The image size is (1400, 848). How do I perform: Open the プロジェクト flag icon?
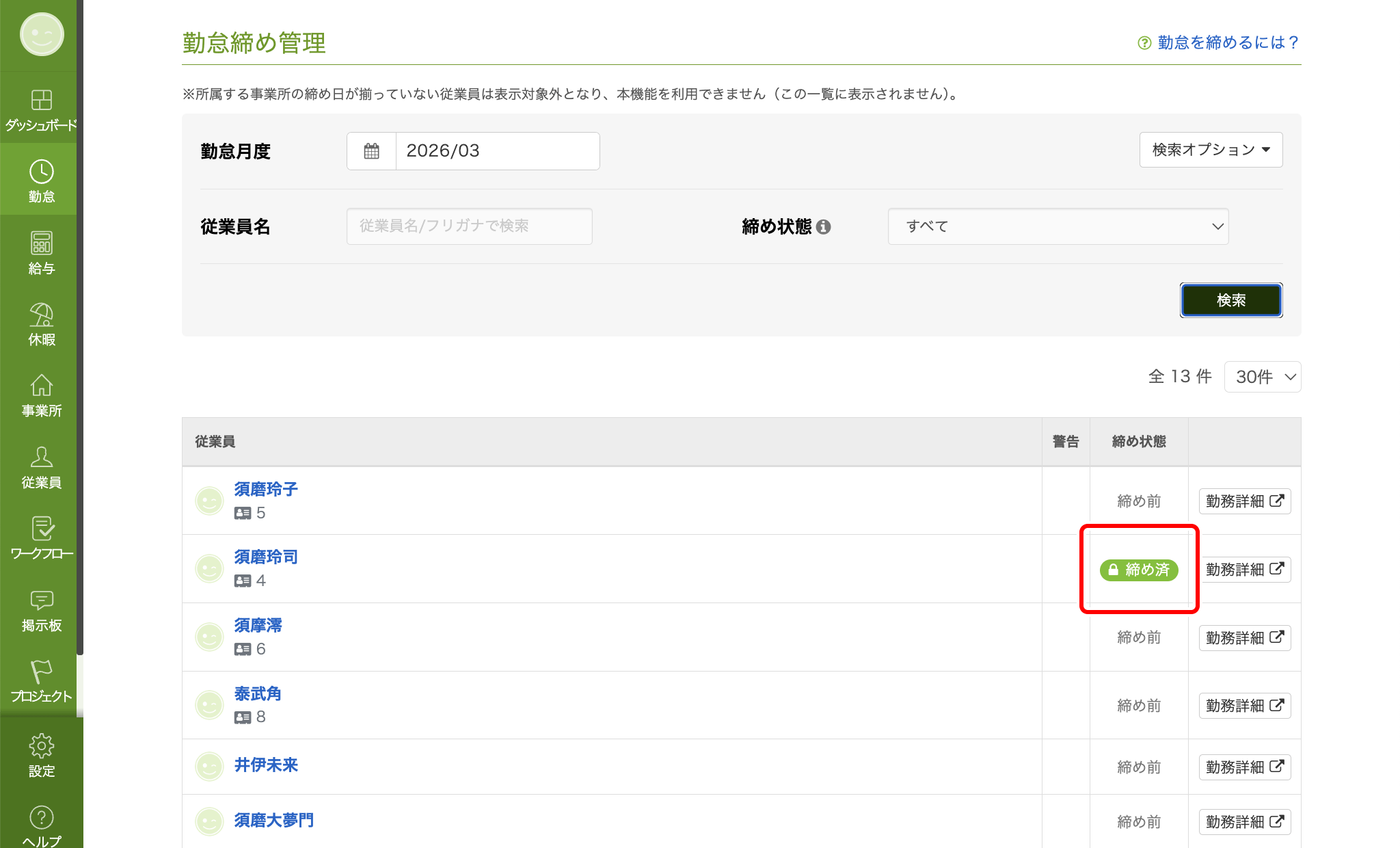(41, 672)
